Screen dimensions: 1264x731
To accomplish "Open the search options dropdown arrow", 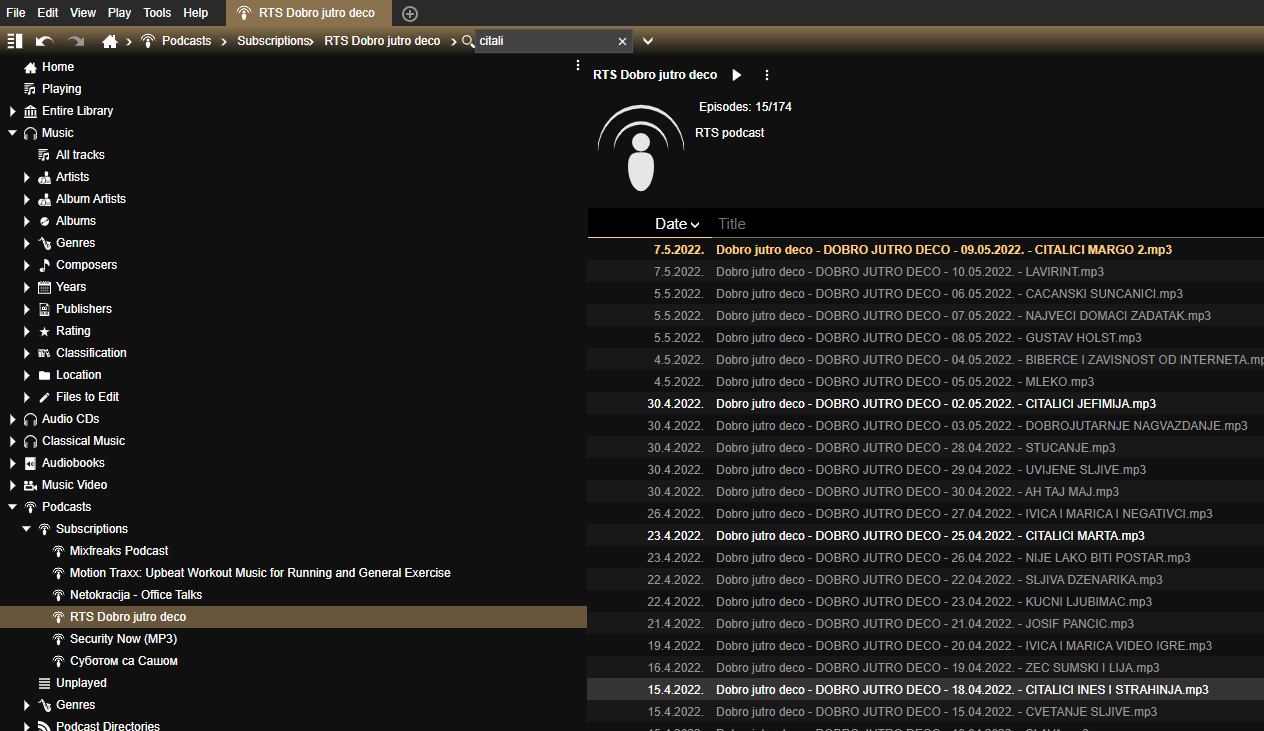I will 648,41.
